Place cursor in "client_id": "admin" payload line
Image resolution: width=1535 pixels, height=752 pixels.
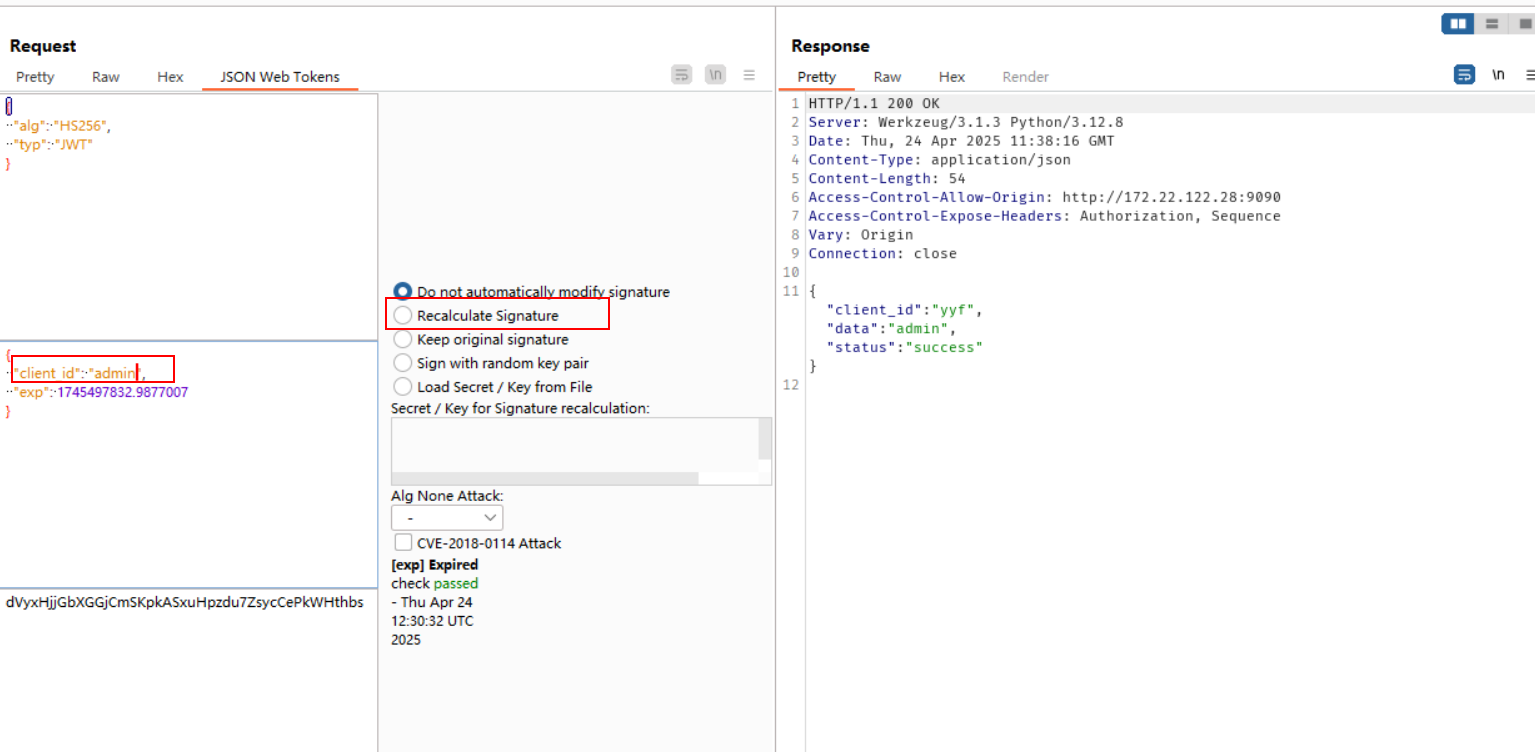[x=76, y=373]
